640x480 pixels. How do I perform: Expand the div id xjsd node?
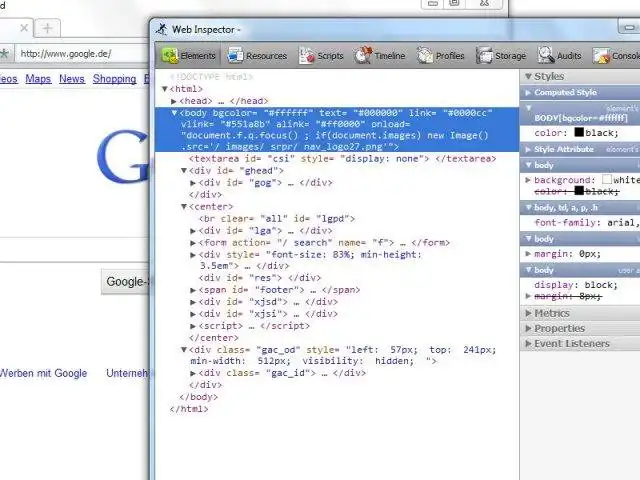point(193,302)
